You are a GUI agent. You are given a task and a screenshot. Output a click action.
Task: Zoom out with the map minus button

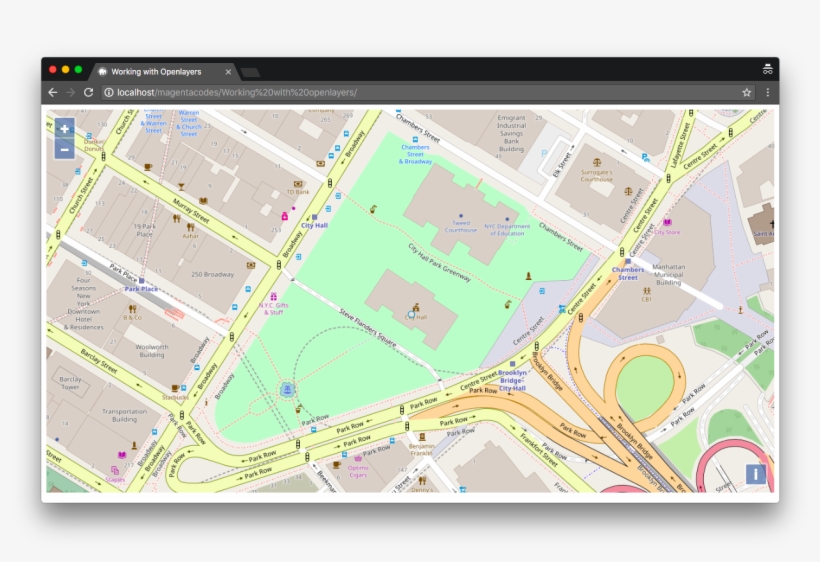(x=64, y=149)
